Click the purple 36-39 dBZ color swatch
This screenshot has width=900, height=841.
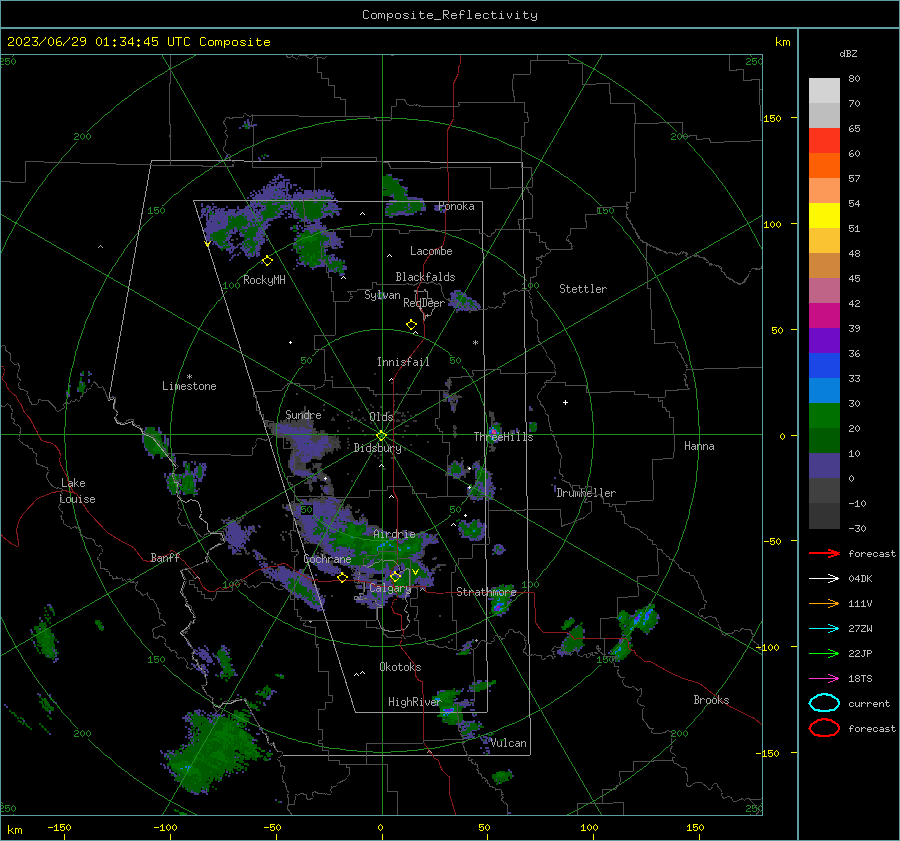824,341
